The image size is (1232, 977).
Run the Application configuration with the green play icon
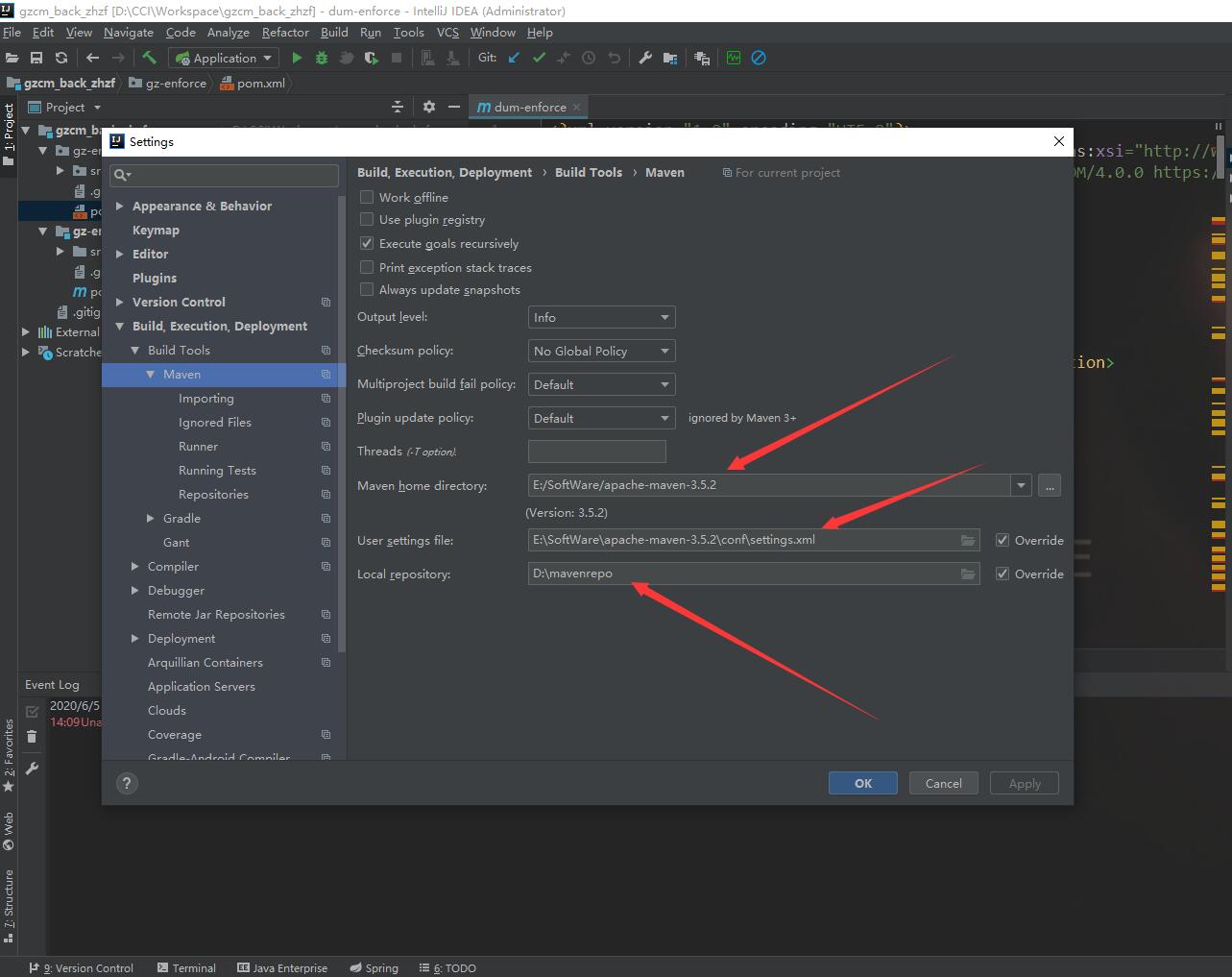tap(297, 58)
